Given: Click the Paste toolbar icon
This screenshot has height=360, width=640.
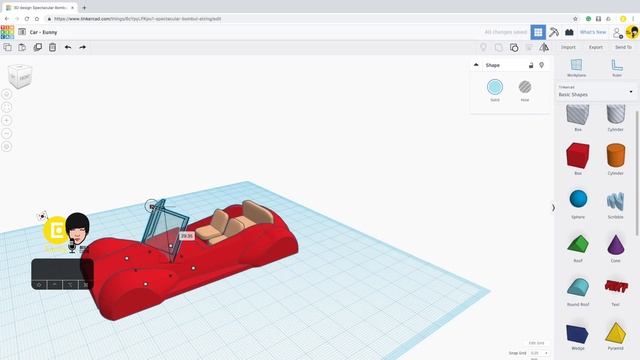Looking at the screenshot, I should coord(22,47).
